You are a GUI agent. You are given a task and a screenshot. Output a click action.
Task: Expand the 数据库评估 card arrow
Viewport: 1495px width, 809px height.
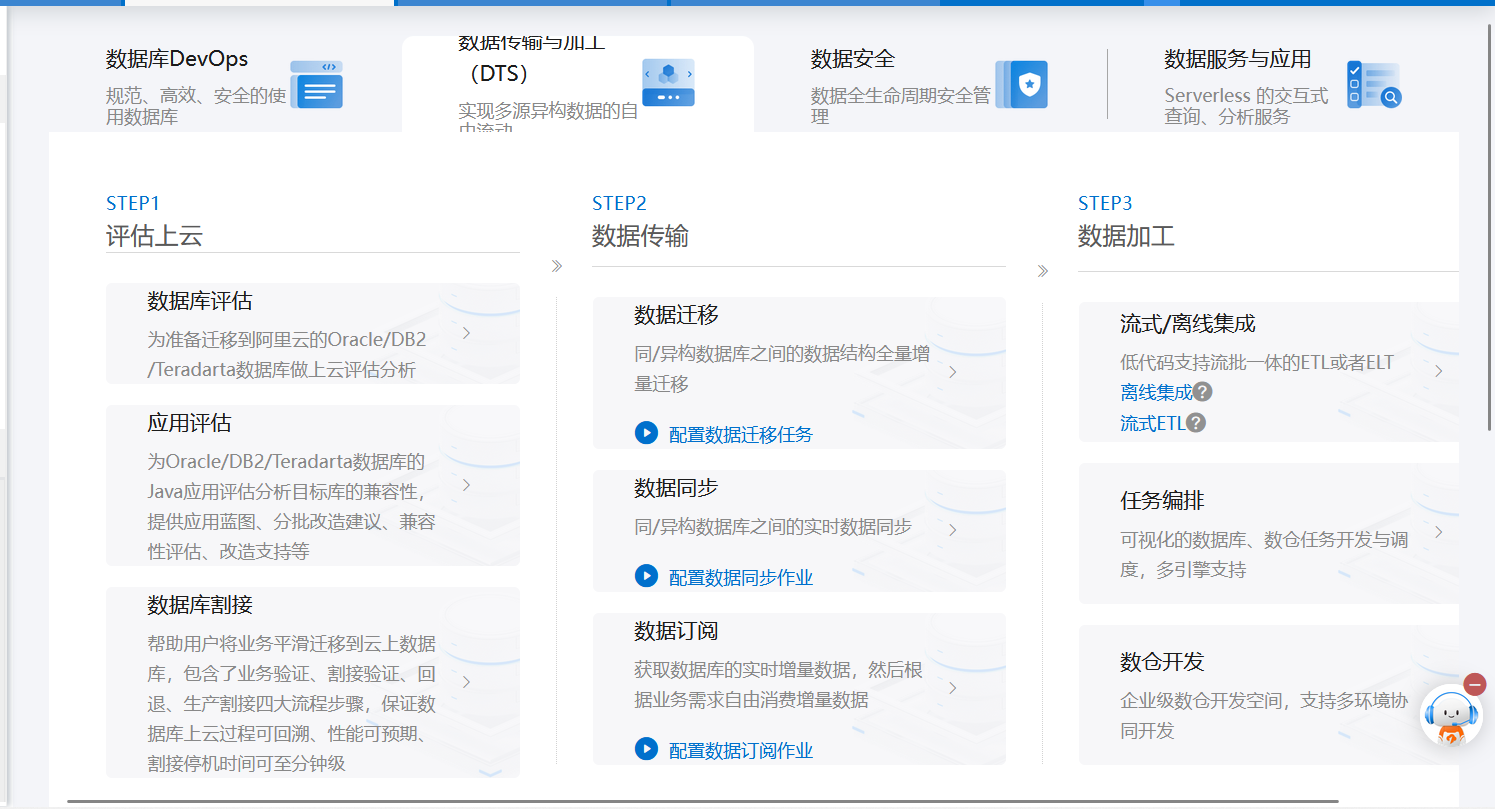click(467, 333)
